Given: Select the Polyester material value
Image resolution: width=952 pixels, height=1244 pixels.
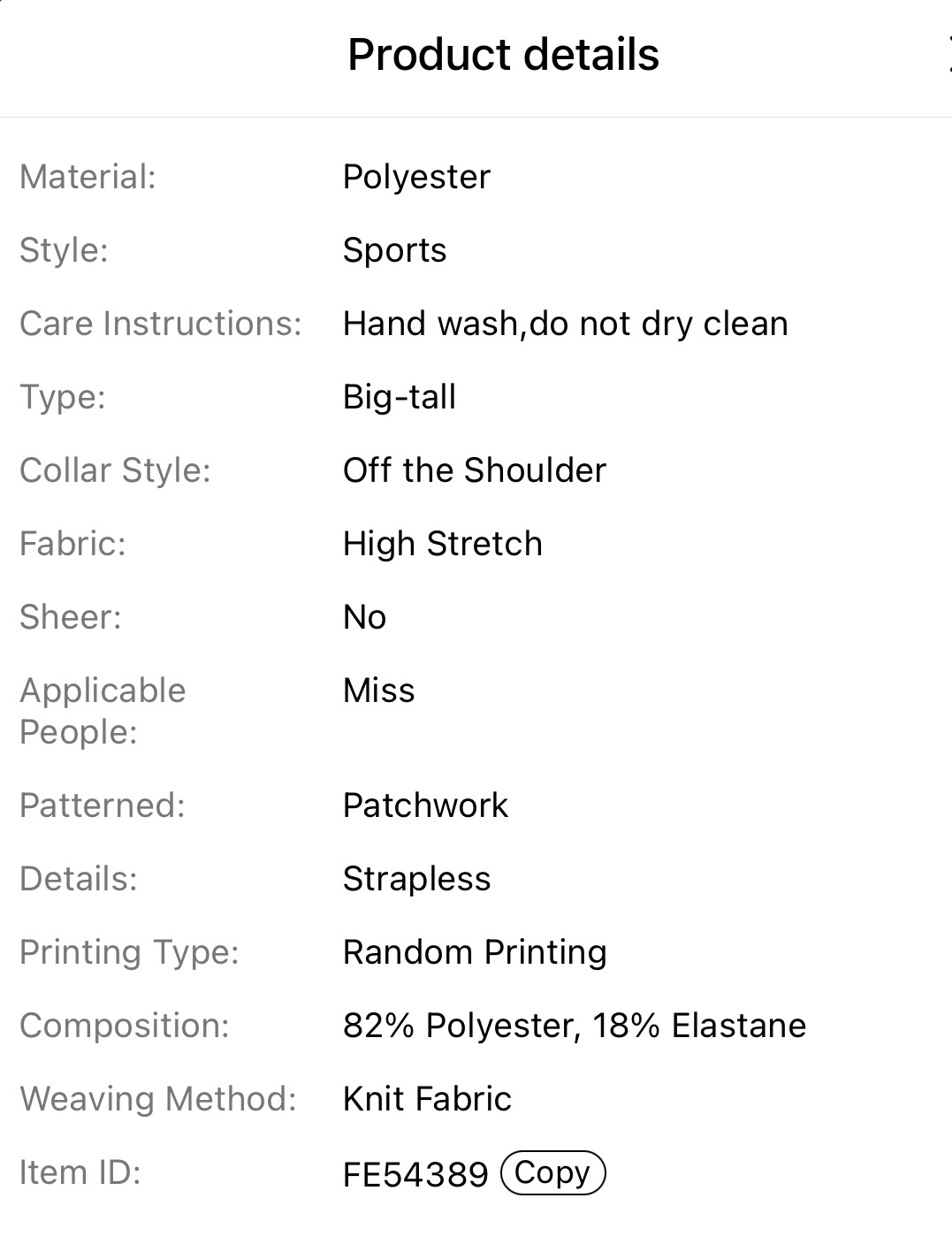Looking at the screenshot, I should pos(416,177).
